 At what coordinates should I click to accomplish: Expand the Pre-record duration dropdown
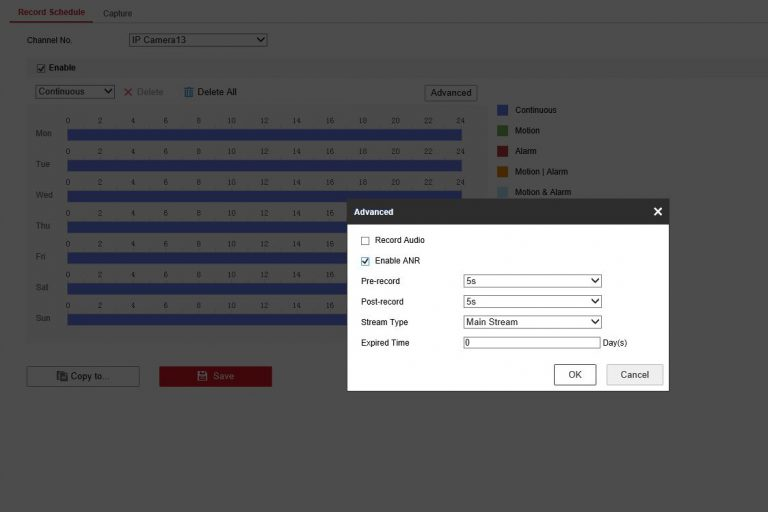pos(532,281)
